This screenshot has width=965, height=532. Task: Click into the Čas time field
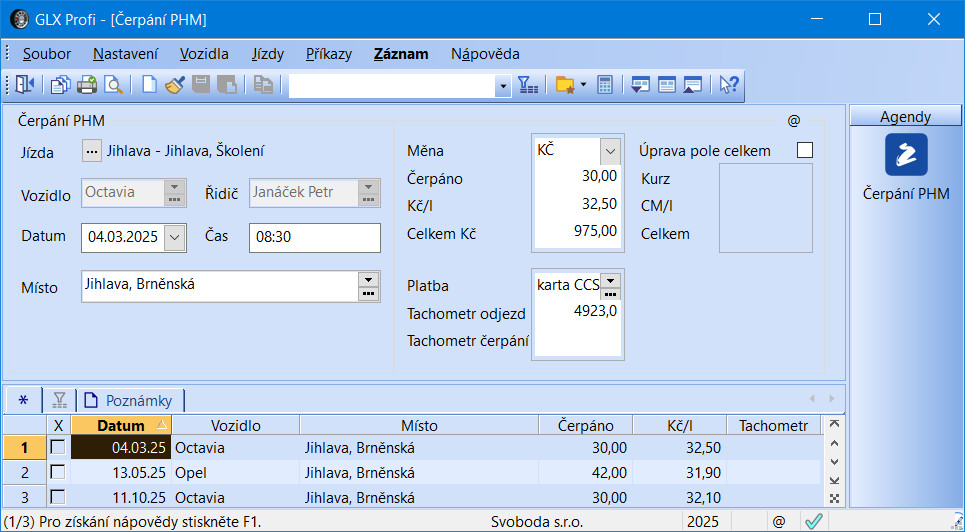(x=314, y=238)
